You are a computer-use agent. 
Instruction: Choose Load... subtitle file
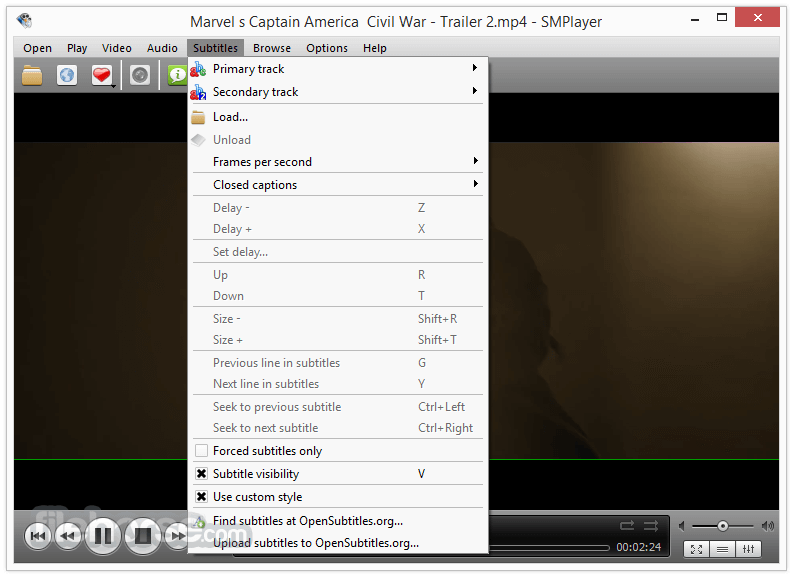point(337,117)
